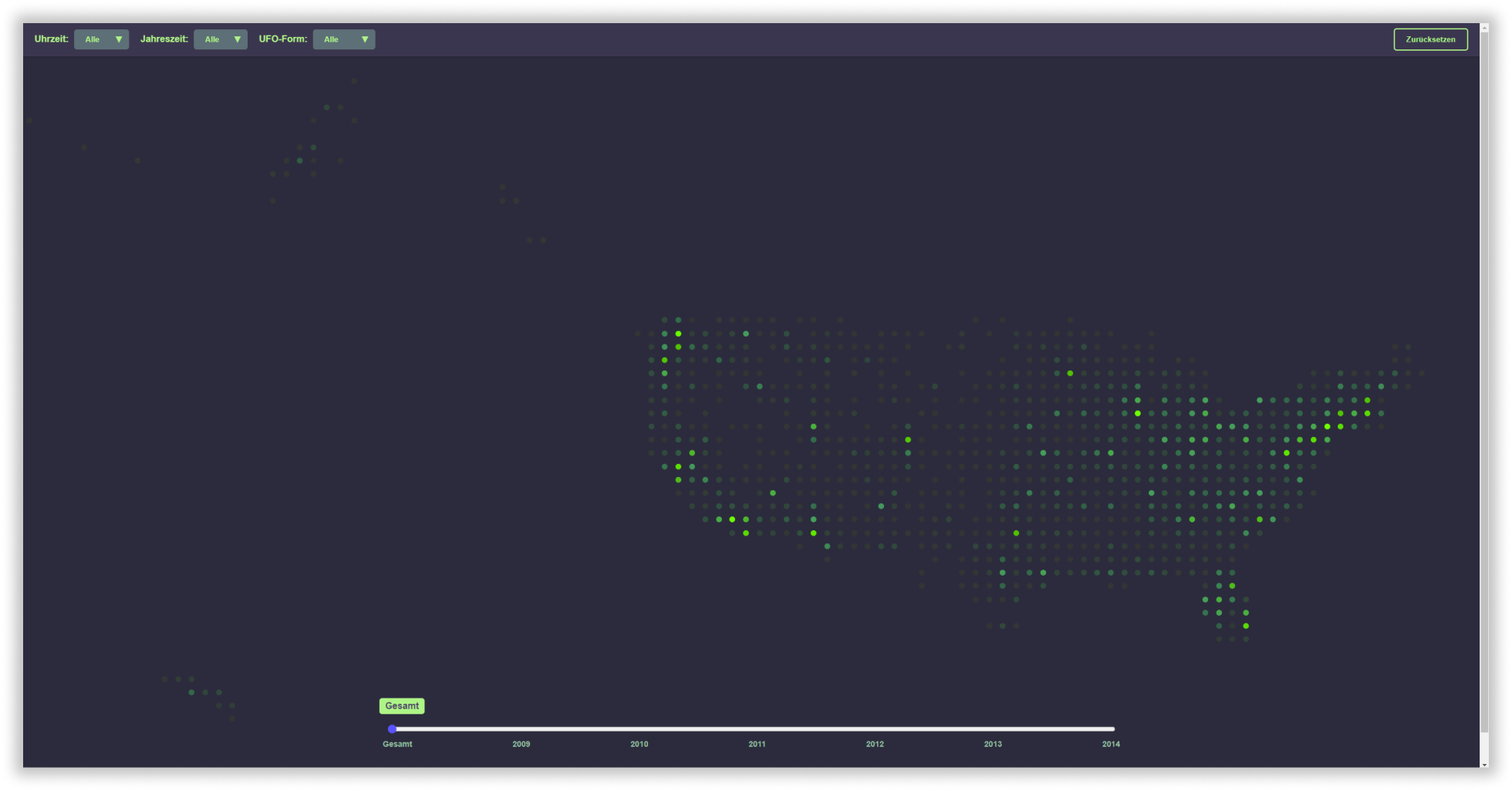
Task: Open the Uhrzeit dropdown
Action: click(x=100, y=39)
